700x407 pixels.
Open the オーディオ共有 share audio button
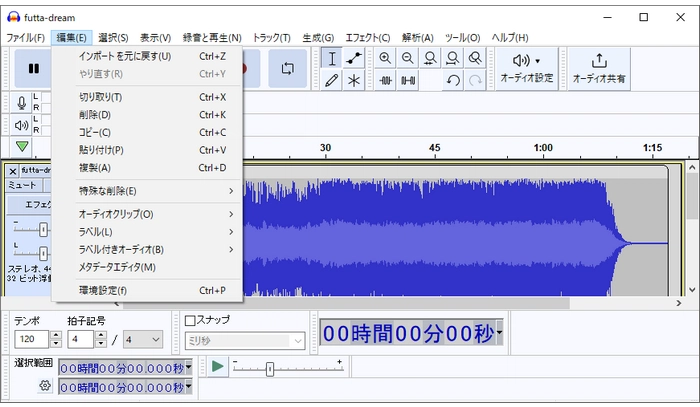[x=599, y=68]
